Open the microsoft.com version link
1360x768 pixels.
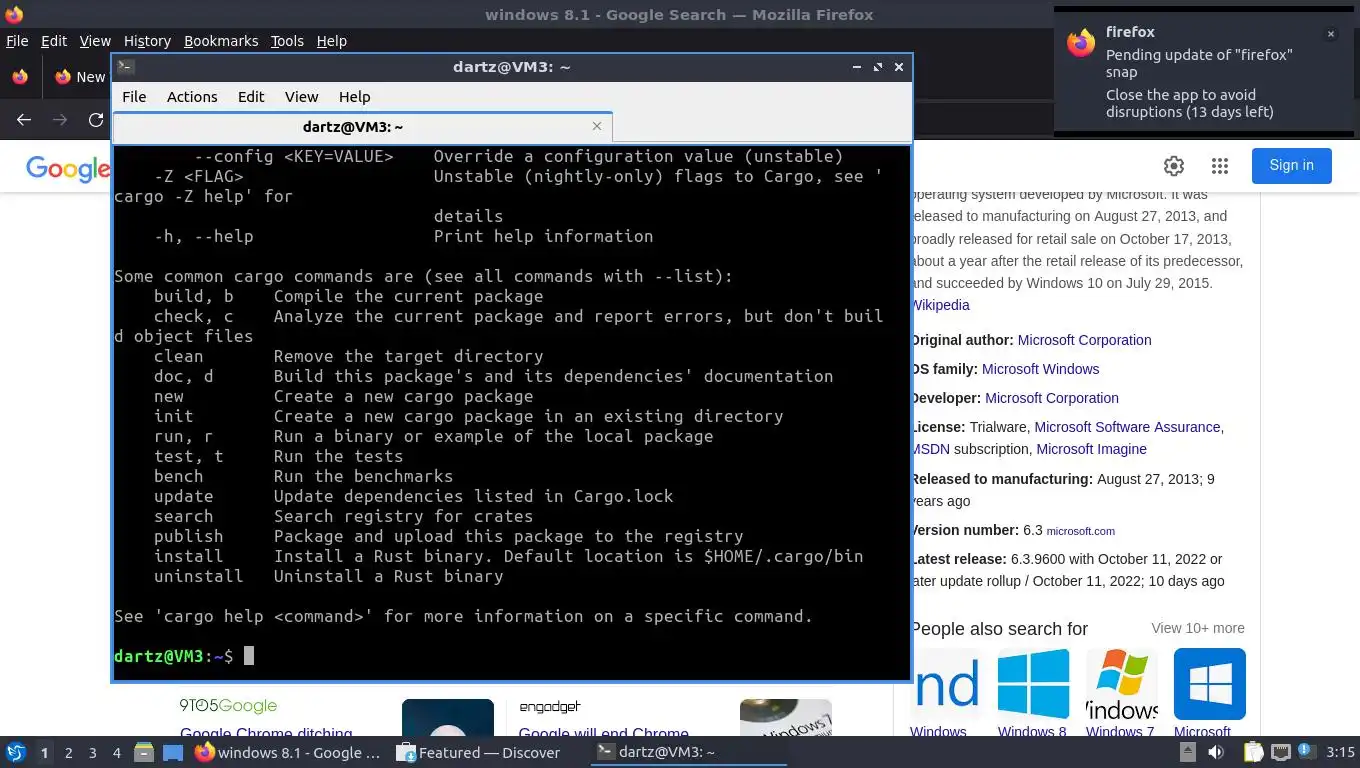[x=1081, y=531]
